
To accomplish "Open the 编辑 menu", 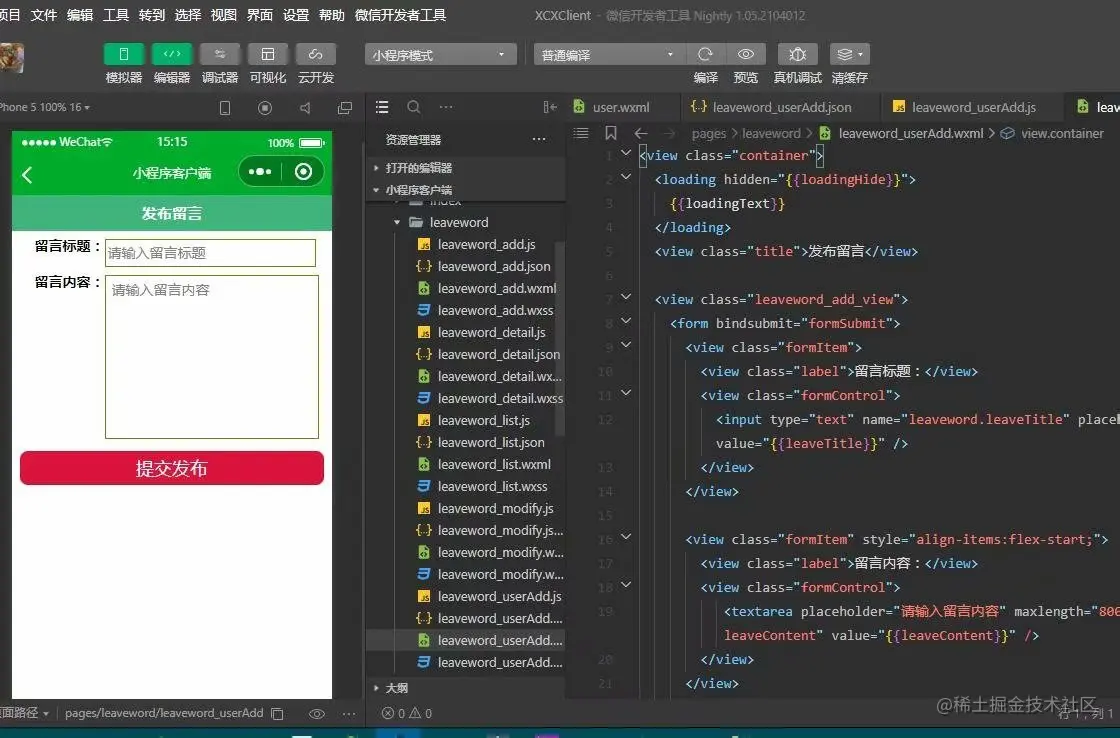I will (80, 15).
